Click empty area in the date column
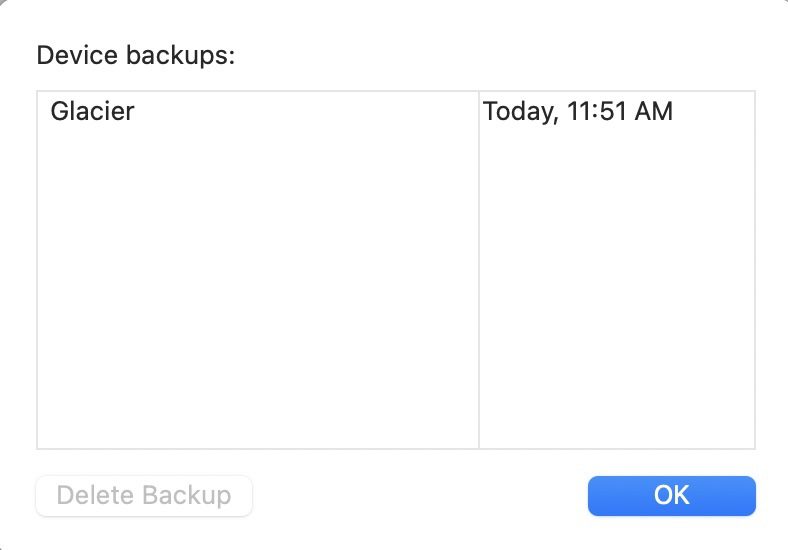Image resolution: width=788 pixels, height=550 pixels. 617,290
